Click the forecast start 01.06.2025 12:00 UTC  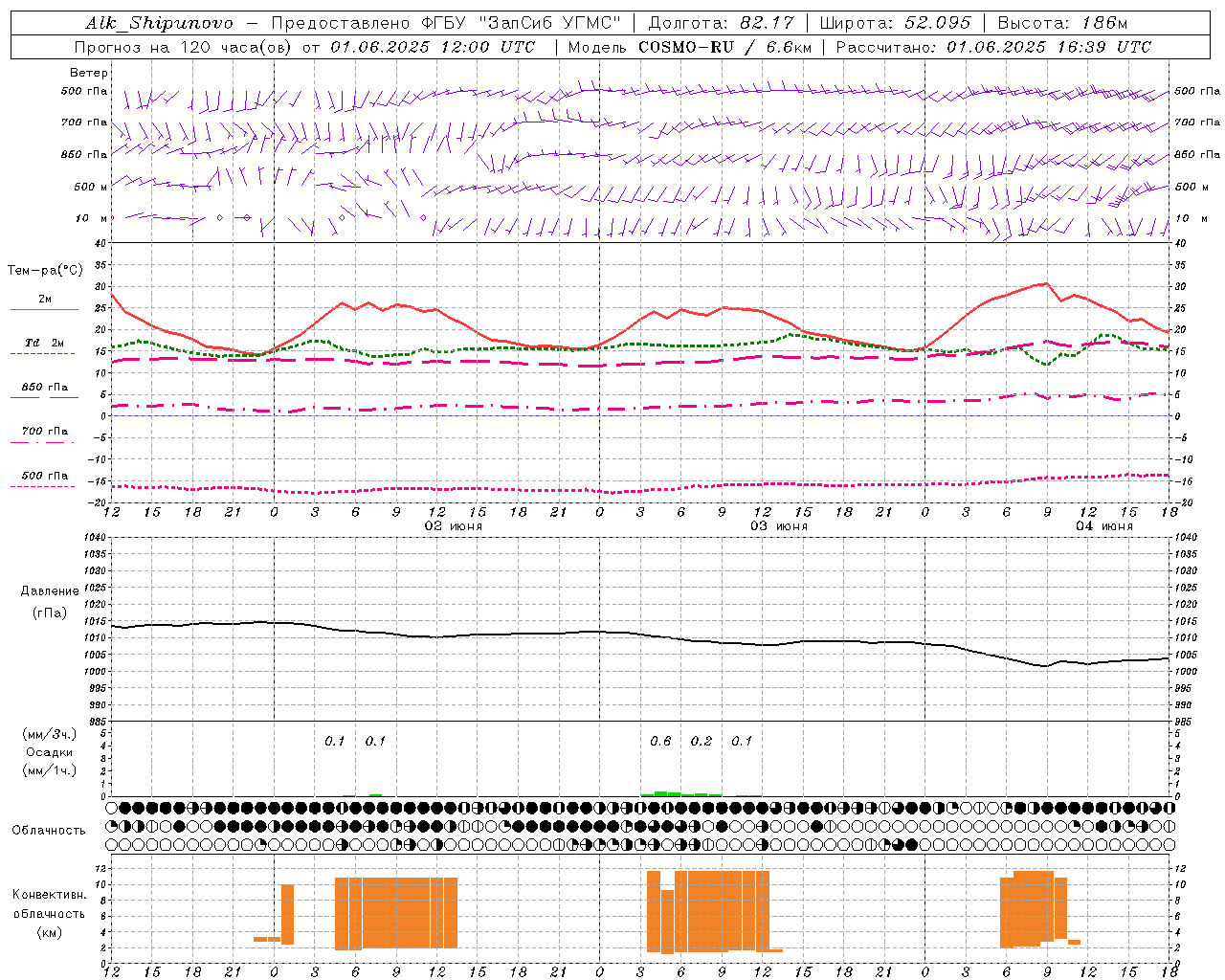tap(433, 47)
